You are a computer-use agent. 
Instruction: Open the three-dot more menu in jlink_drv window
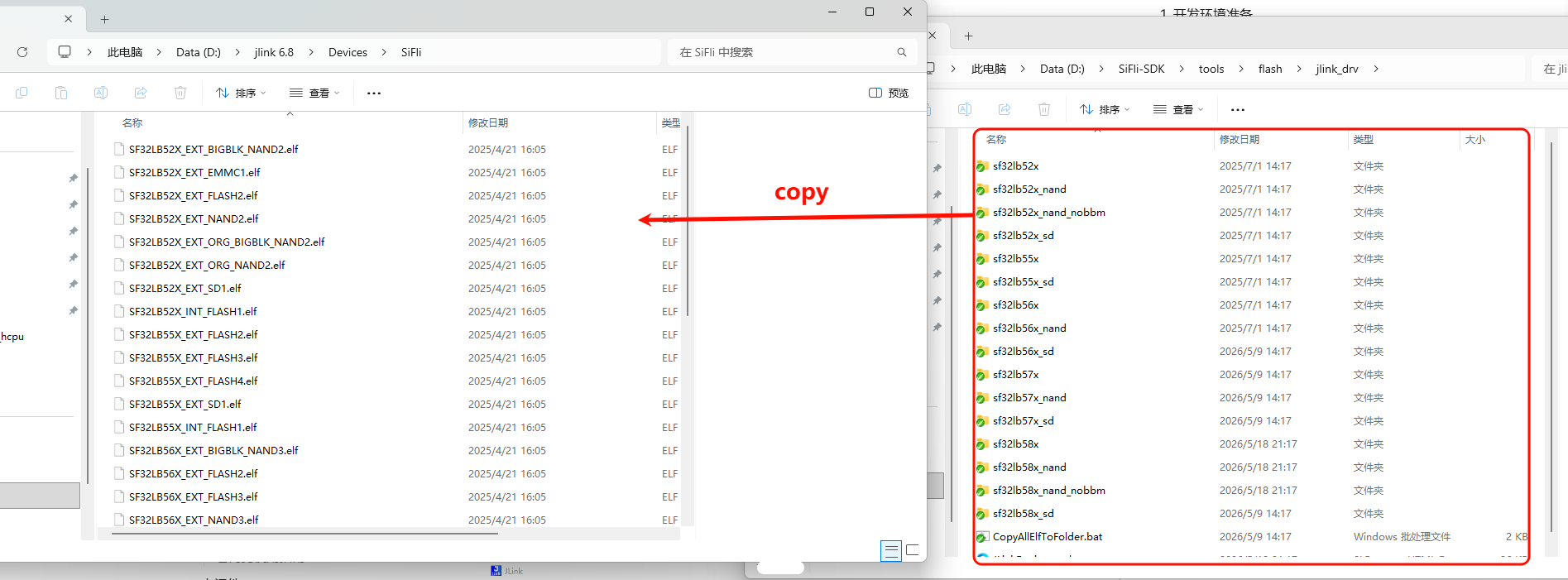tap(1238, 110)
